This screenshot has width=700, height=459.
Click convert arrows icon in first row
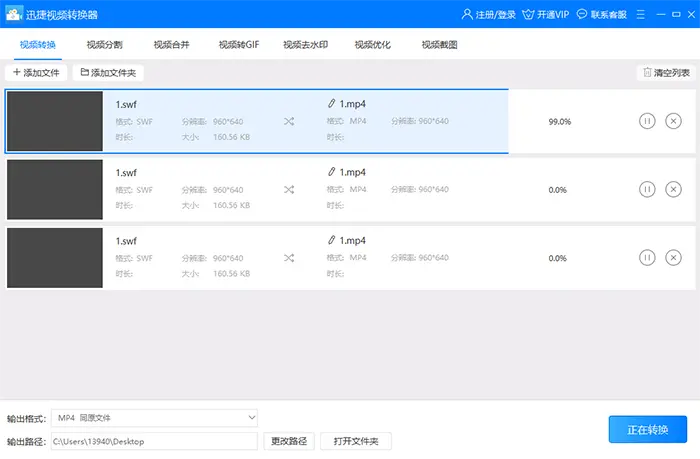point(289,121)
